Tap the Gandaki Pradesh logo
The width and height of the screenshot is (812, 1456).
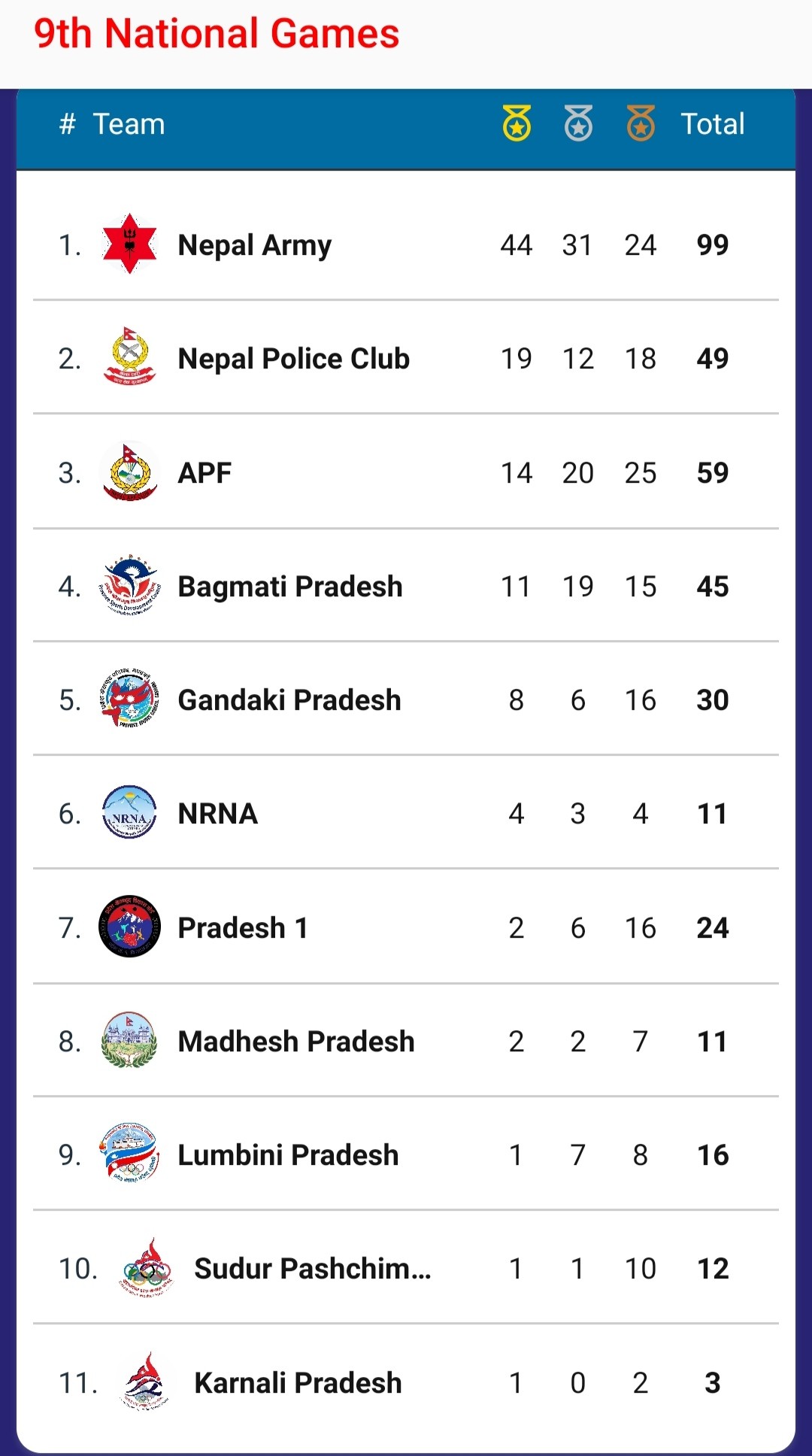tap(129, 699)
